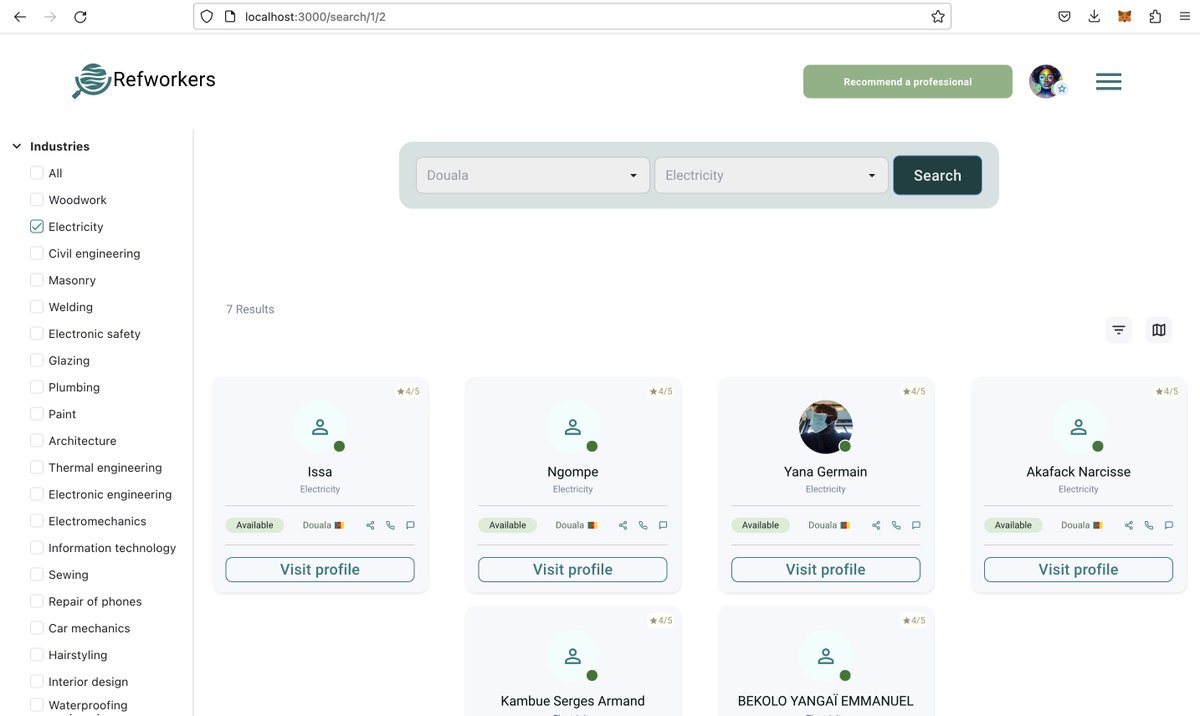Call Yana Germain via phone icon
1200x716 pixels.
pyautogui.click(x=896, y=525)
